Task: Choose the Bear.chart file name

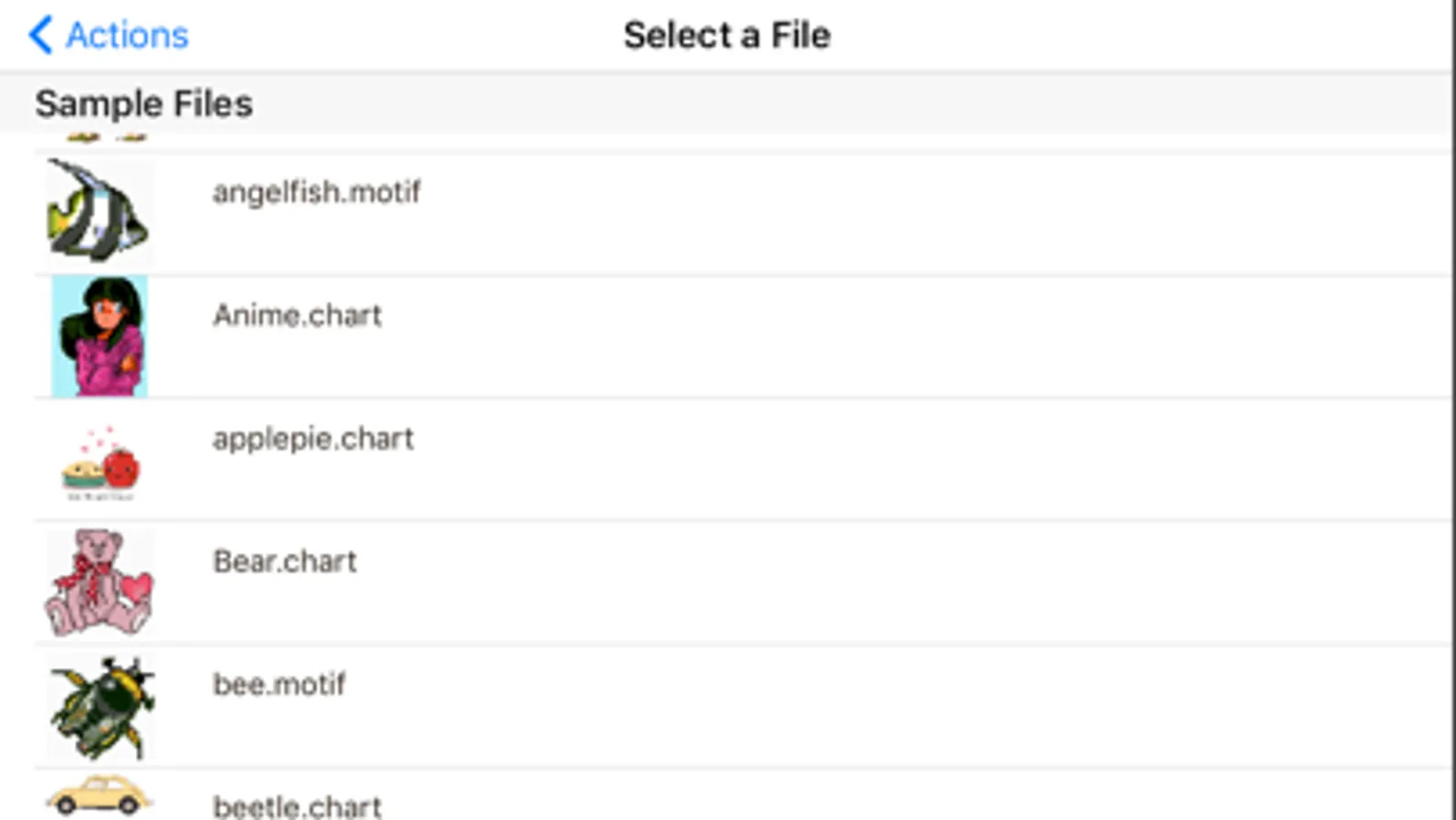Action: 284,561
